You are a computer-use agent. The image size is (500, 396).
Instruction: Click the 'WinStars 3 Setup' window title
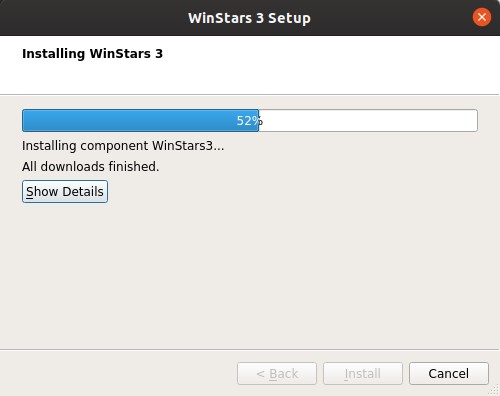(249, 18)
